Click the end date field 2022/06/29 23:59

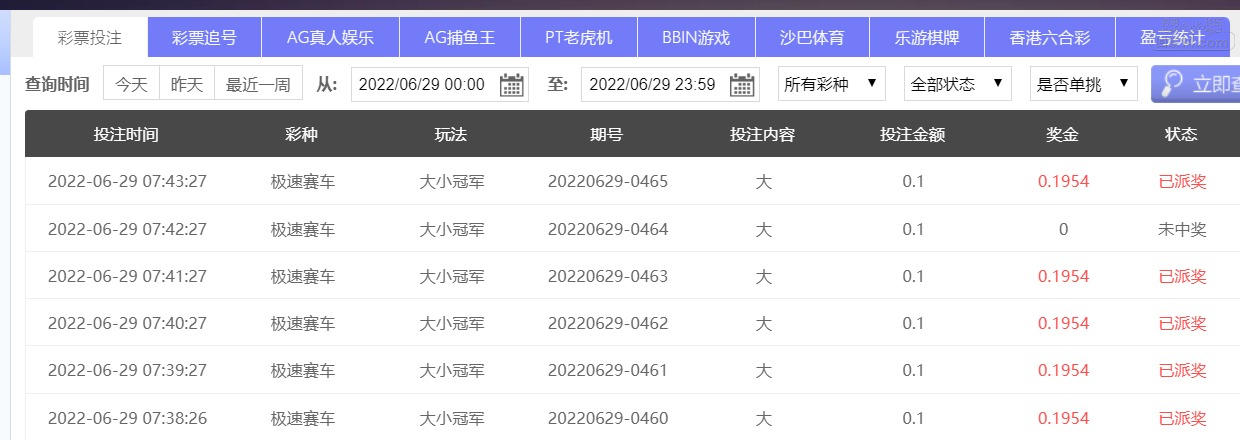[x=668, y=85]
